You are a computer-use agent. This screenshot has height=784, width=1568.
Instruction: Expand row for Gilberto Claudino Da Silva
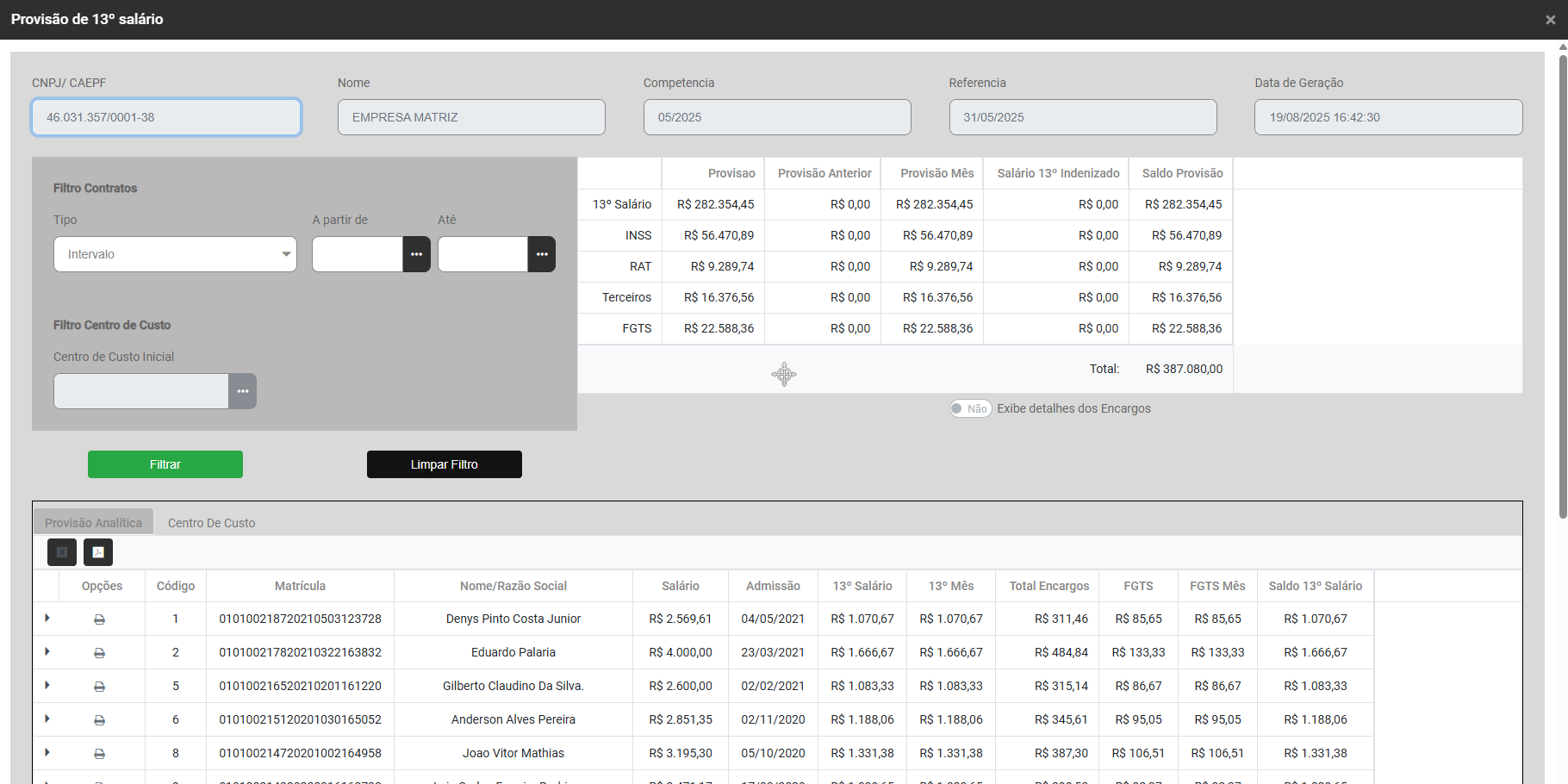47,686
